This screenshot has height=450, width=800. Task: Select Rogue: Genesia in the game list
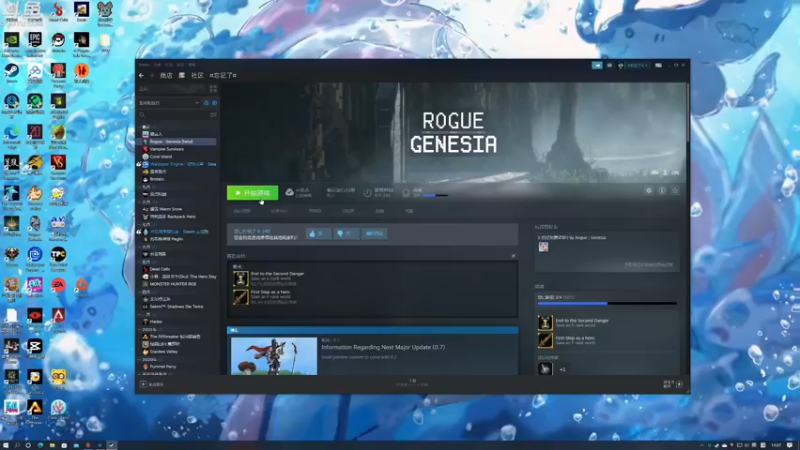click(x=178, y=141)
